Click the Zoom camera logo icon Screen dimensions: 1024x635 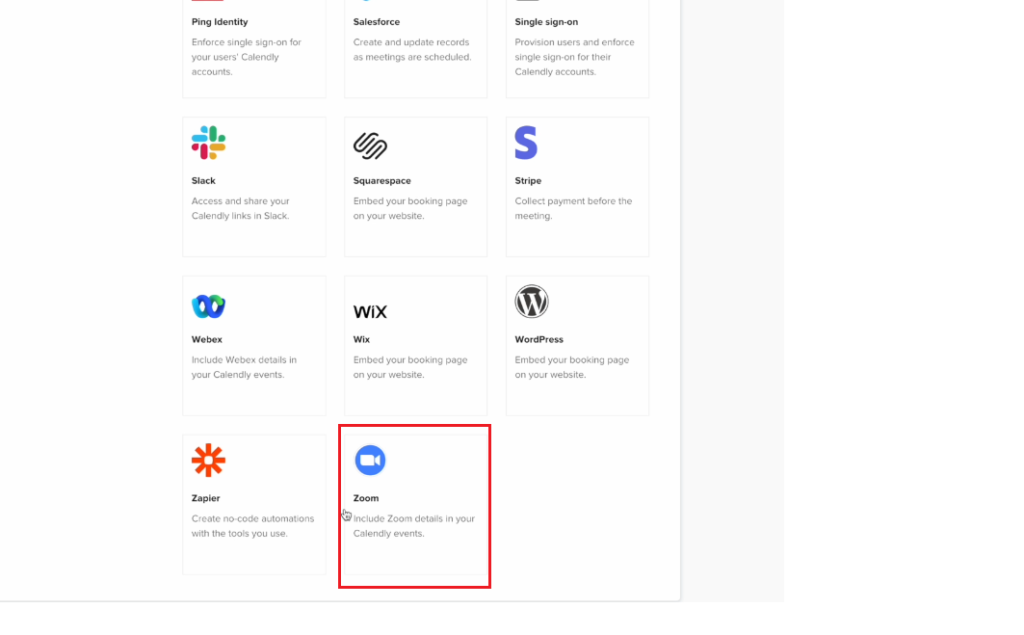370,460
